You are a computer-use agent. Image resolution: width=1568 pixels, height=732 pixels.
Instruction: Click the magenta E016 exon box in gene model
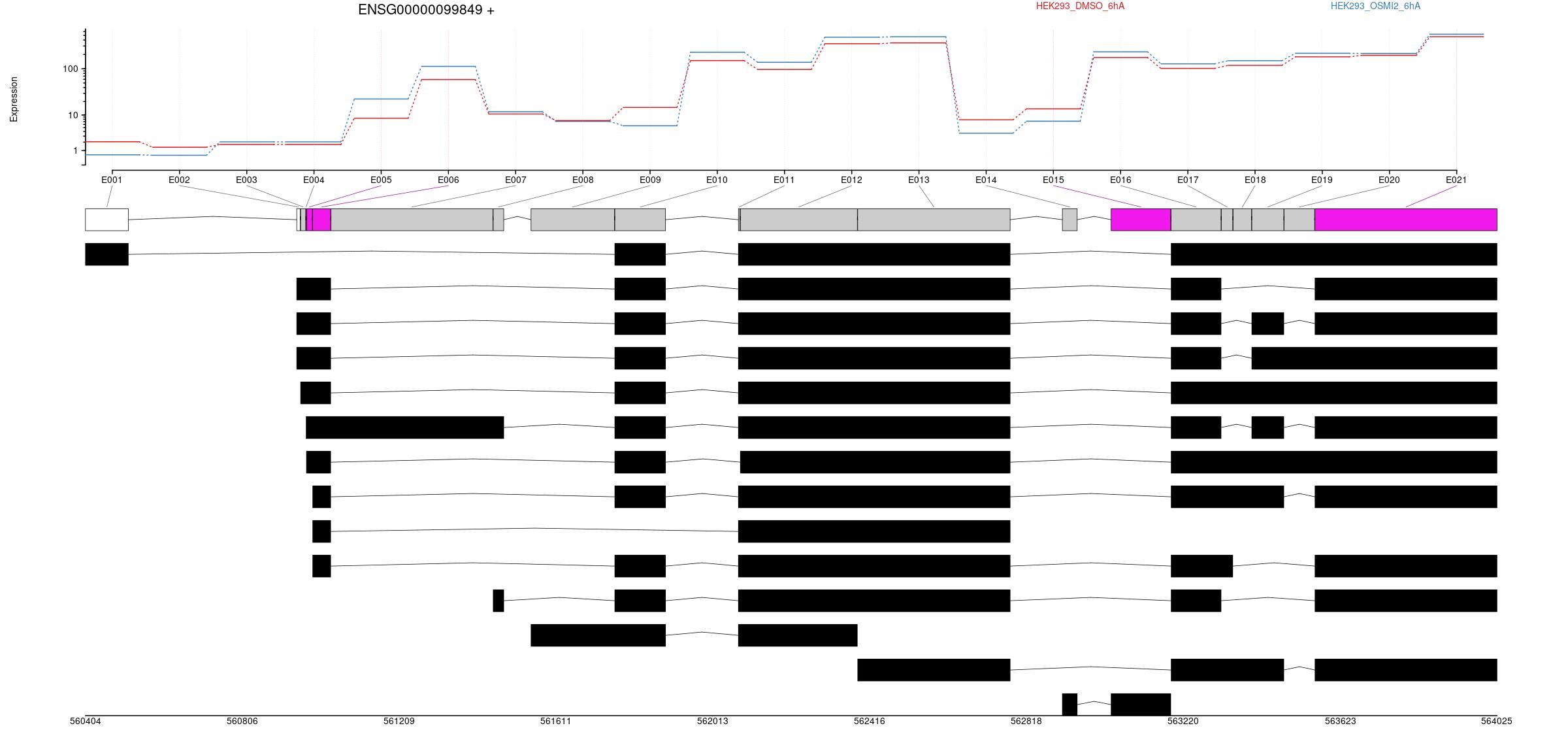(1141, 220)
